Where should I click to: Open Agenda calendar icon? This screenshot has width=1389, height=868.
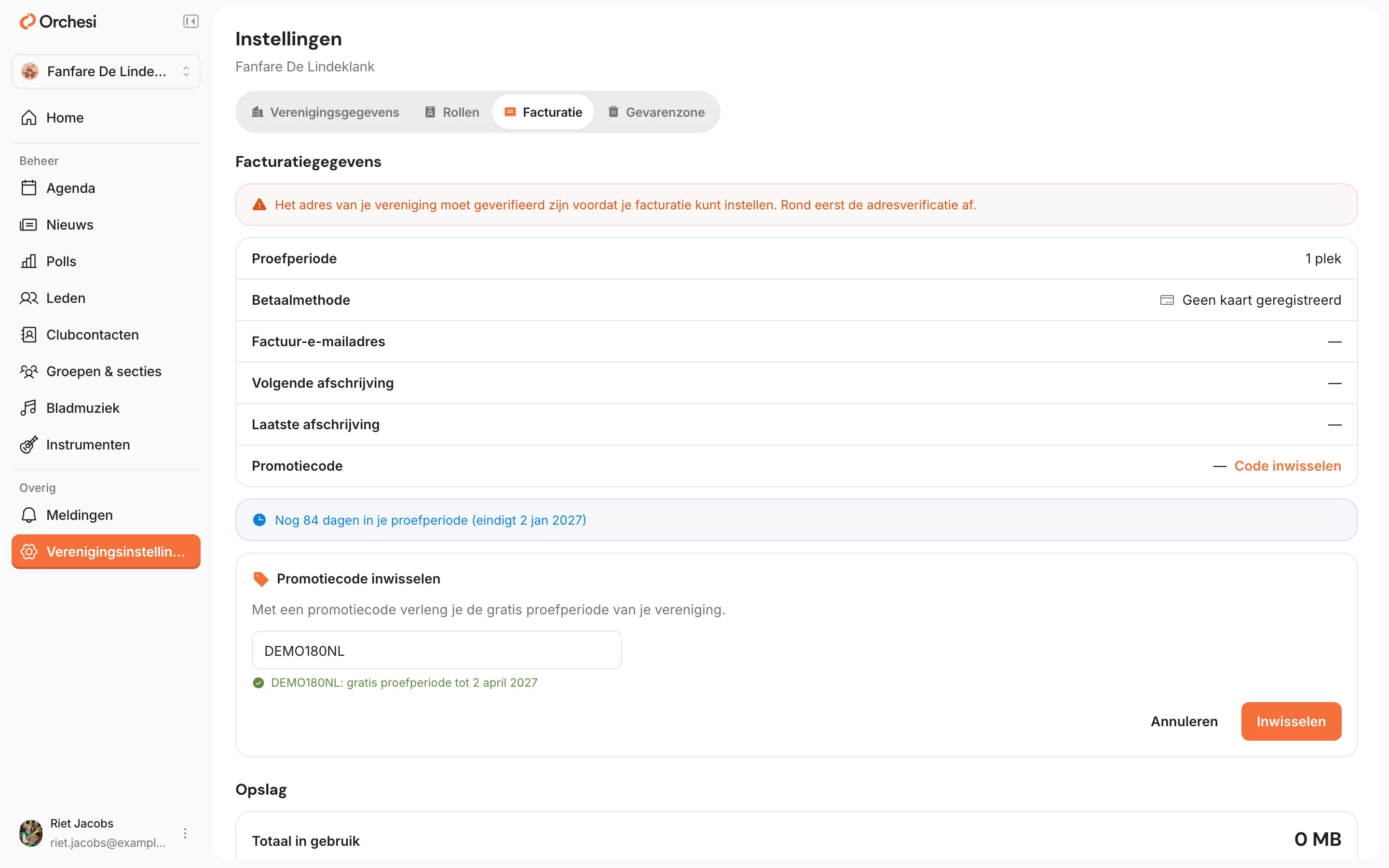coord(29,188)
